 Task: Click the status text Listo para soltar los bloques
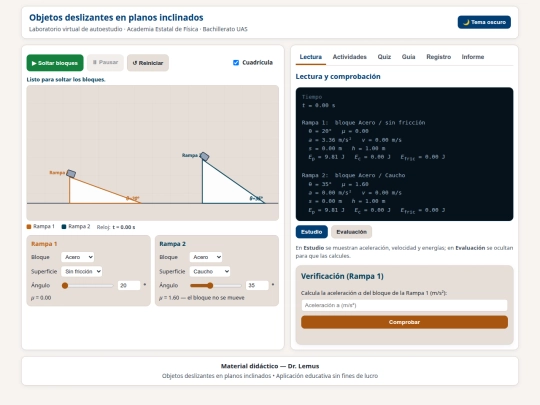pyautogui.click(x=66, y=80)
